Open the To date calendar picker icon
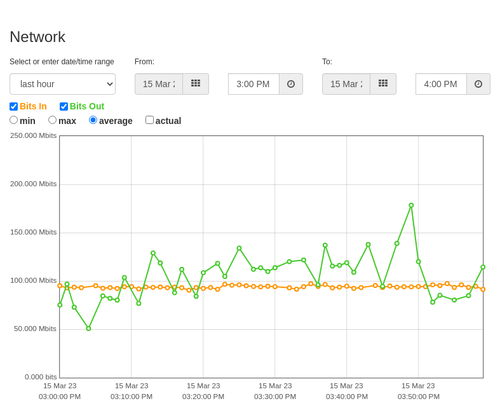Viewport: 500px width, 403px height. (x=383, y=84)
